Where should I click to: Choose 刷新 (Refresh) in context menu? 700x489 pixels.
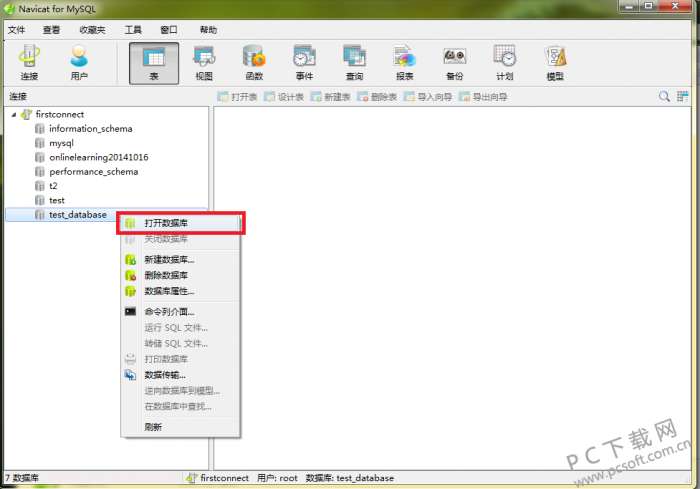pyautogui.click(x=181, y=427)
